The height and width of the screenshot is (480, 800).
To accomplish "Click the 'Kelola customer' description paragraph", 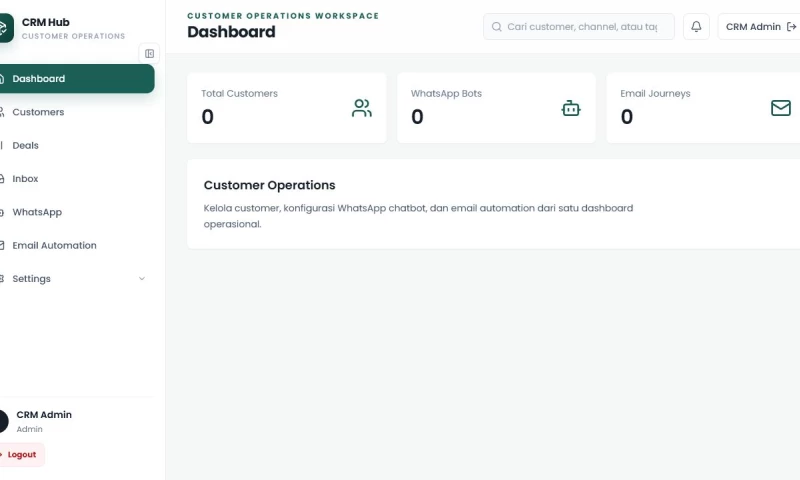I will [418, 216].
